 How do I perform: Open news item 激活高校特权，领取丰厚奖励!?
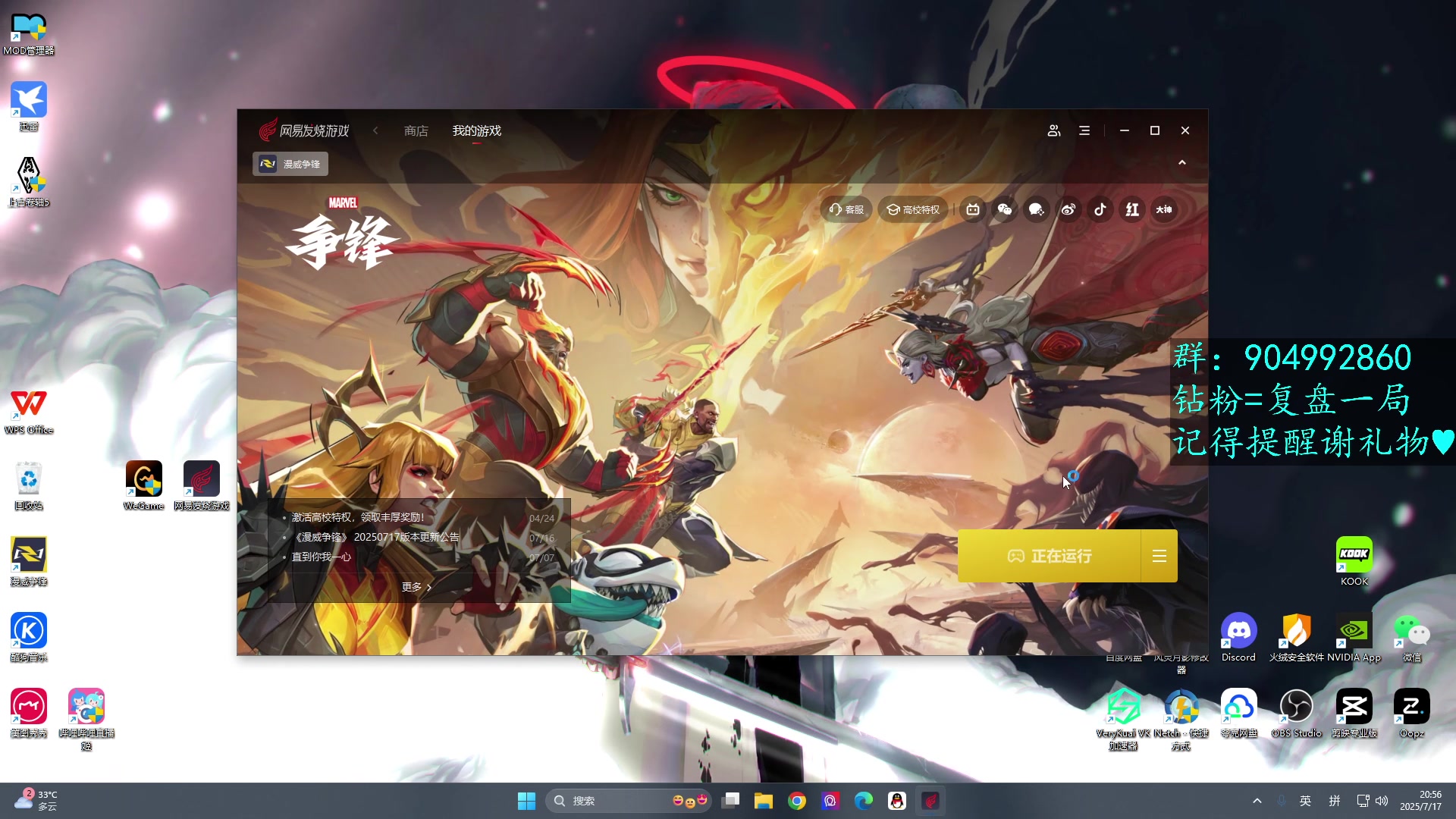click(359, 517)
